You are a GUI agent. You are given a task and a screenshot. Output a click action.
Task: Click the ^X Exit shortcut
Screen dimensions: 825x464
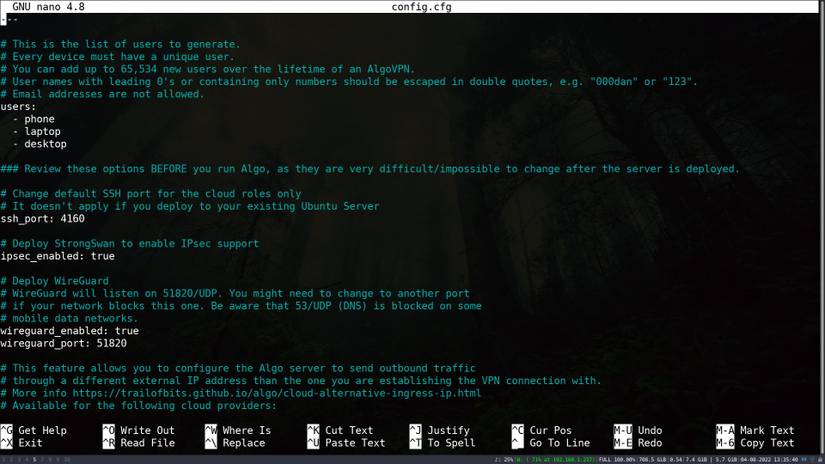point(22,443)
